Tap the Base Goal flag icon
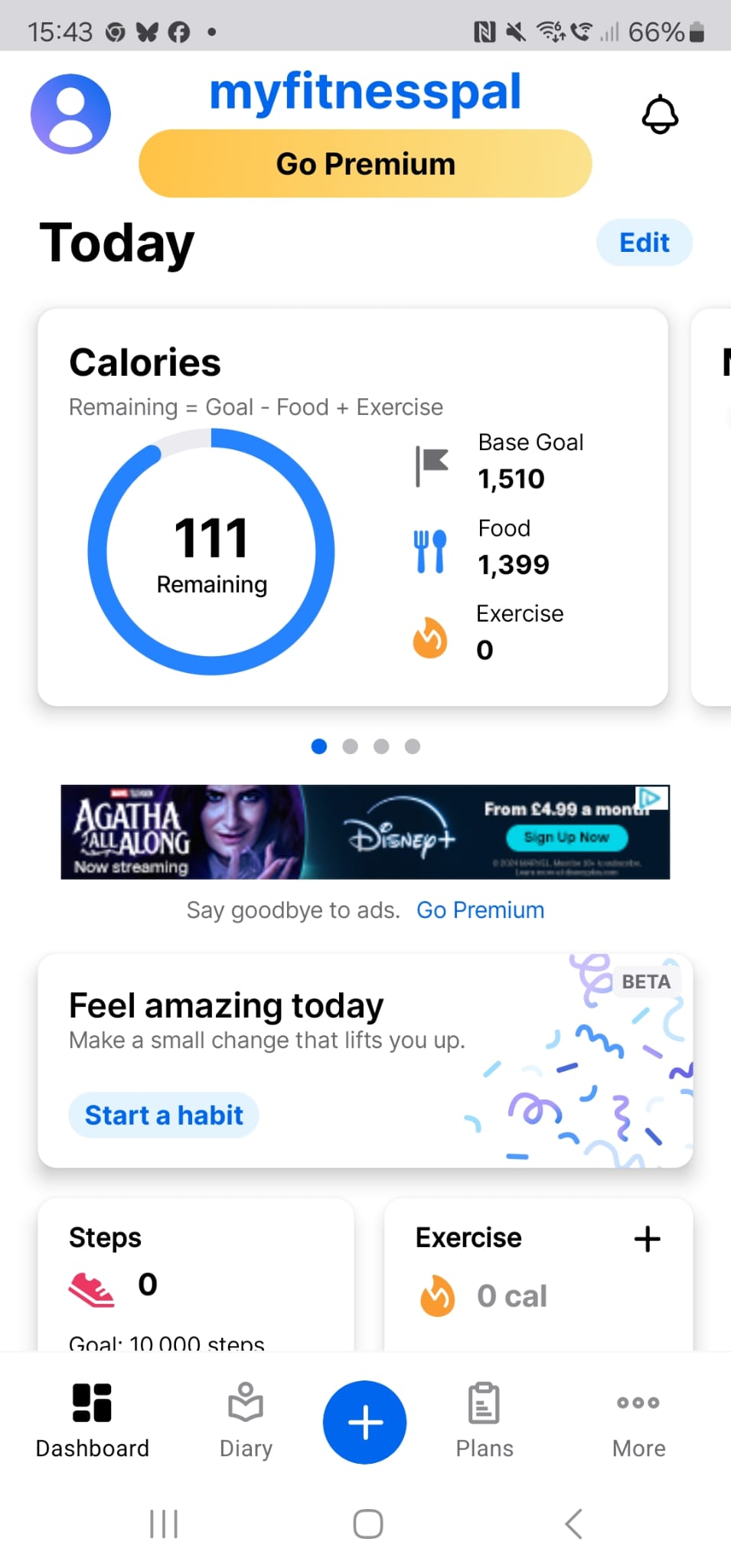The image size is (731, 1568). tap(432, 465)
